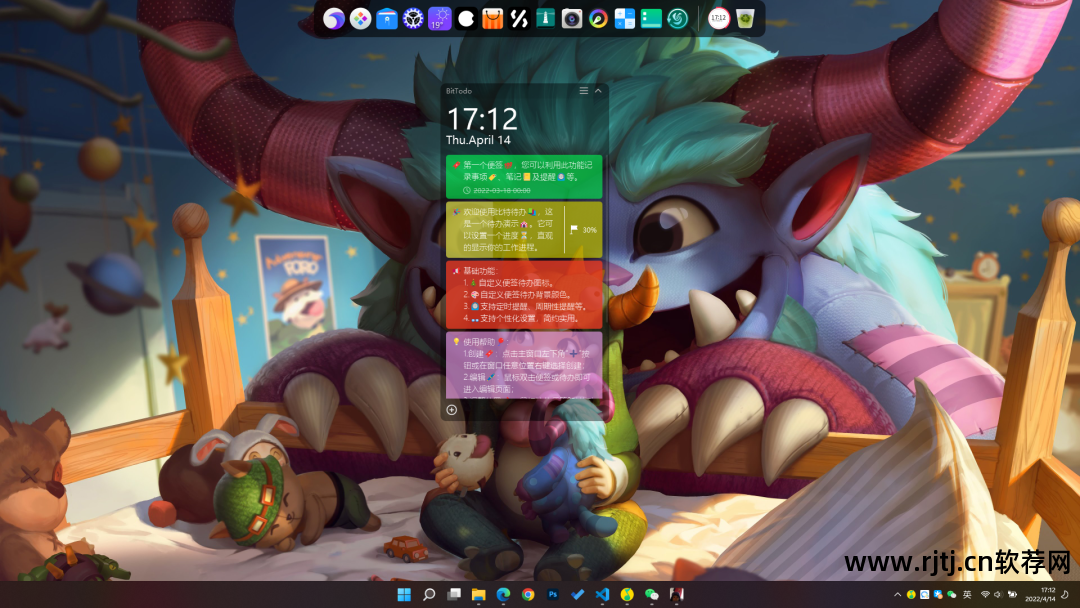Select the yellow 欢迎使用比特待办 todo card
Screen dimensions: 1080x608
click(524, 229)
